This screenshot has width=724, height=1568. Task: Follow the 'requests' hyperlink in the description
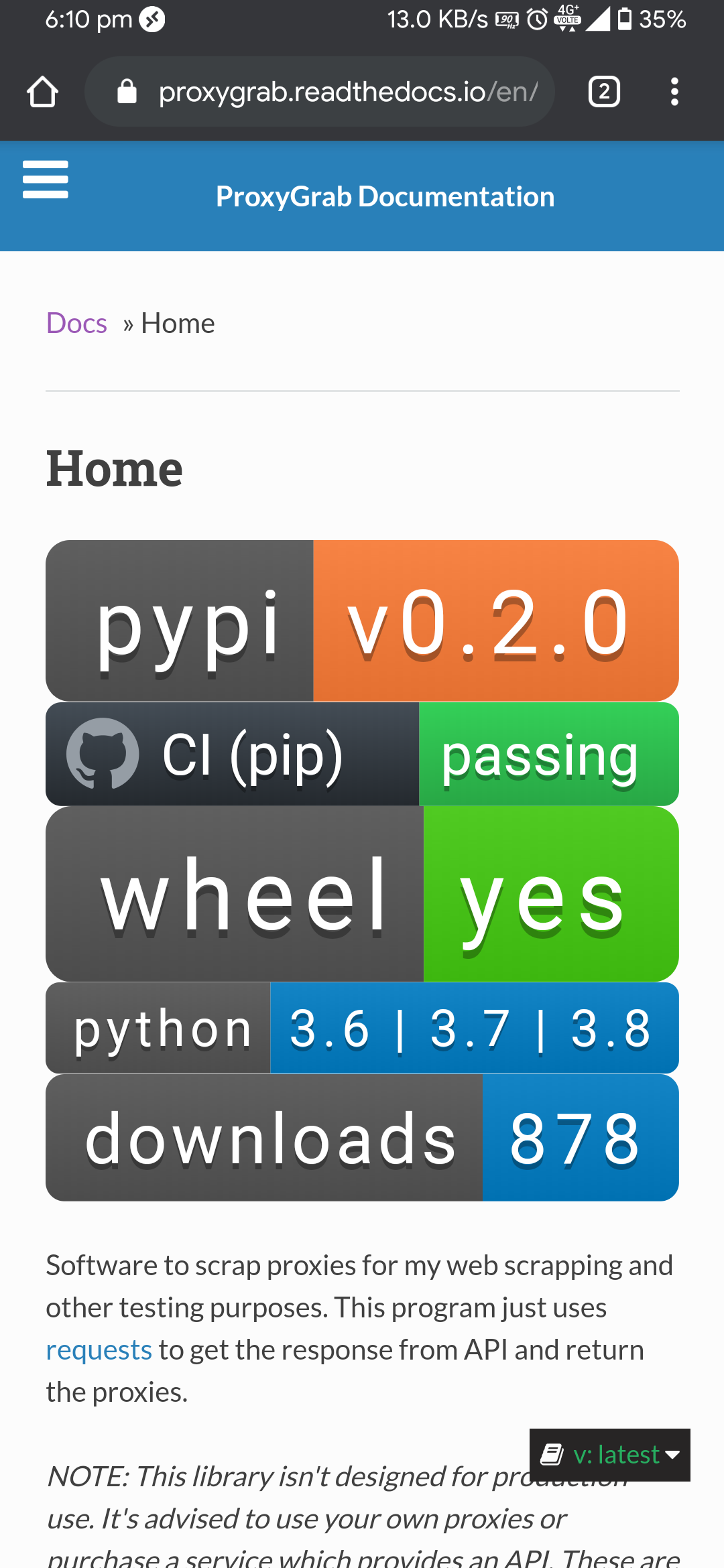(x=99, y=1350)
